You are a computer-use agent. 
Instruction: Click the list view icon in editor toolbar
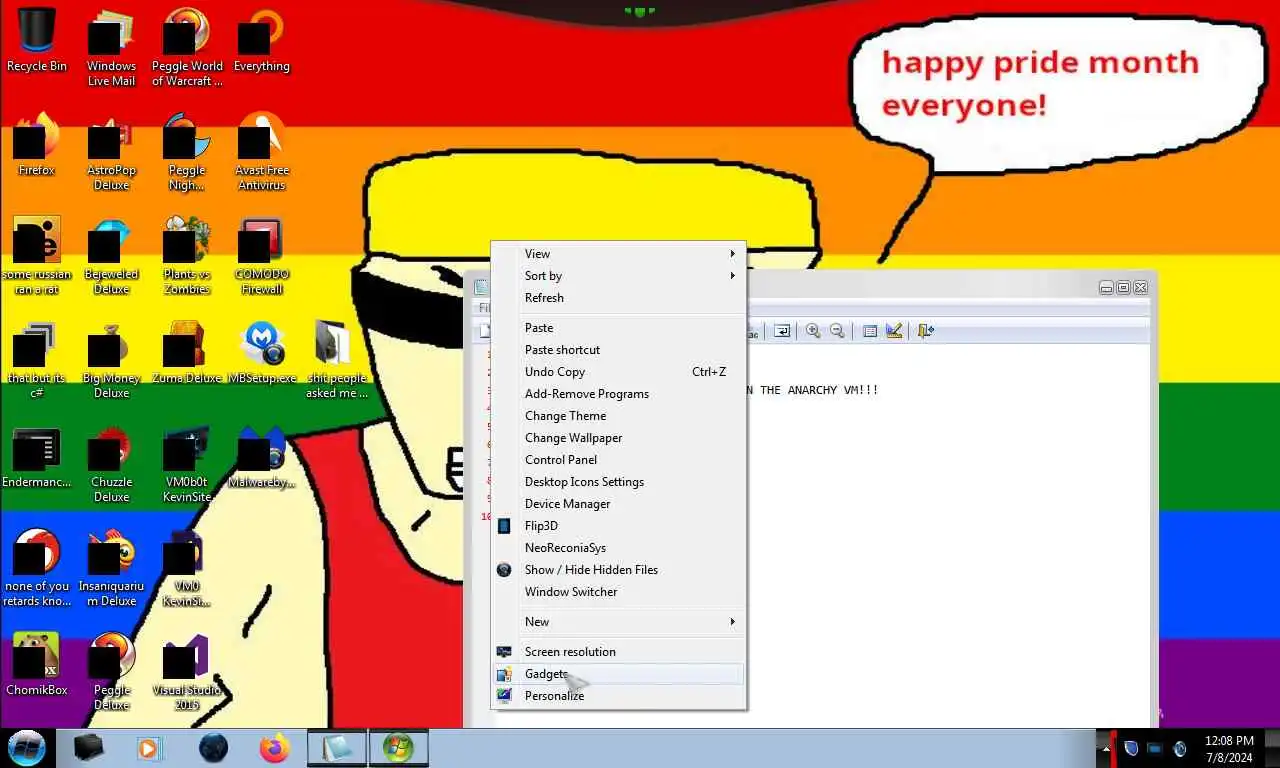[x=870, y=331]
